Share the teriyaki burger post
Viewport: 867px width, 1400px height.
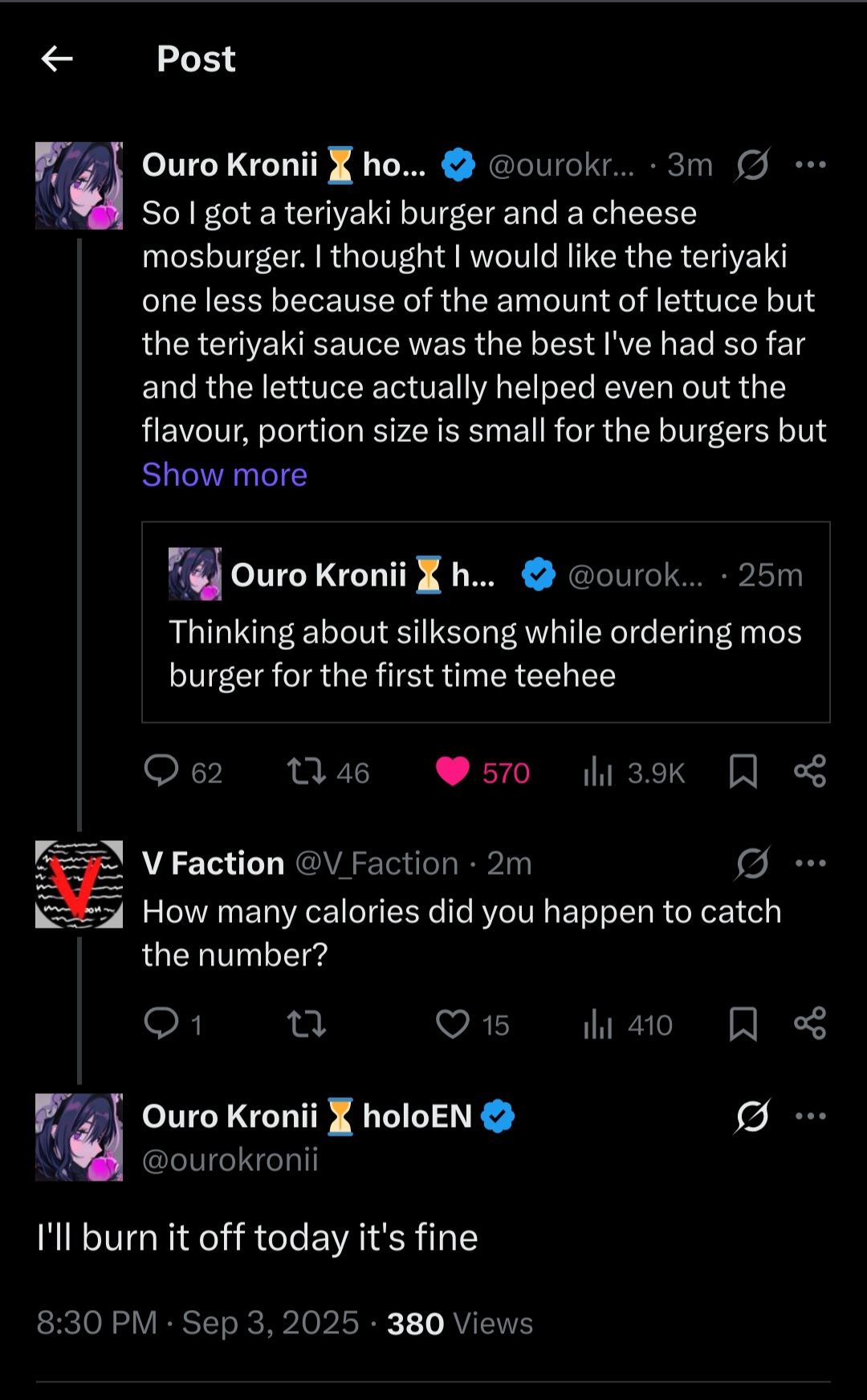(x=810, y=771)
